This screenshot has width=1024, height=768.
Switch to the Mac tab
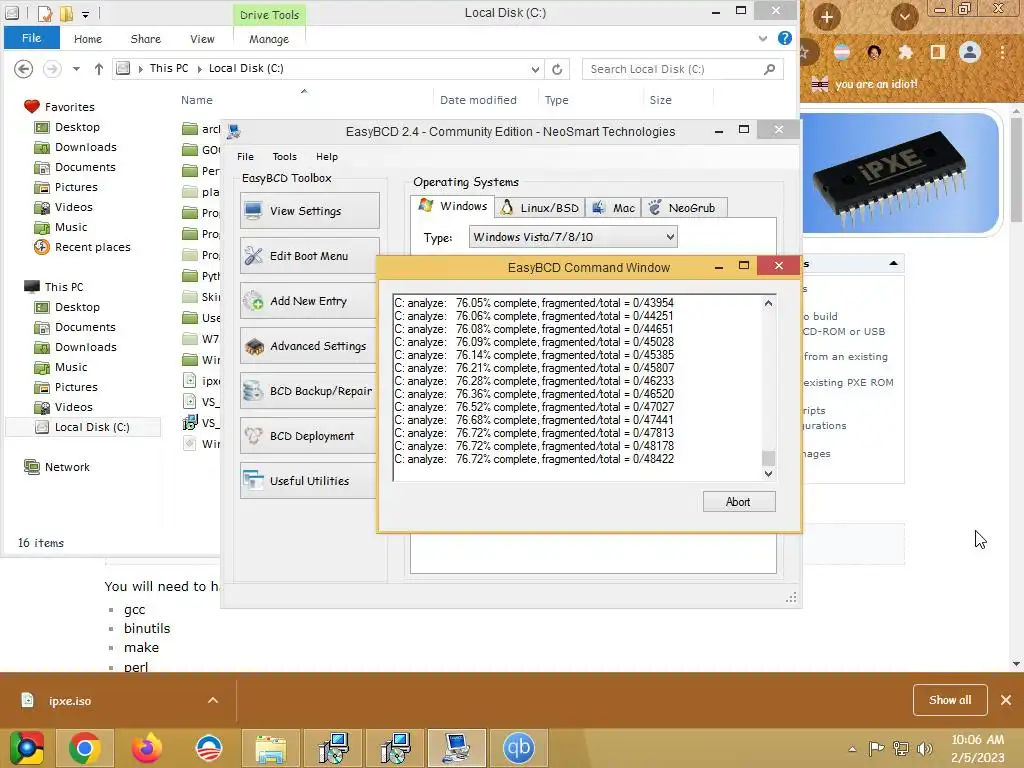click(613, 208)
